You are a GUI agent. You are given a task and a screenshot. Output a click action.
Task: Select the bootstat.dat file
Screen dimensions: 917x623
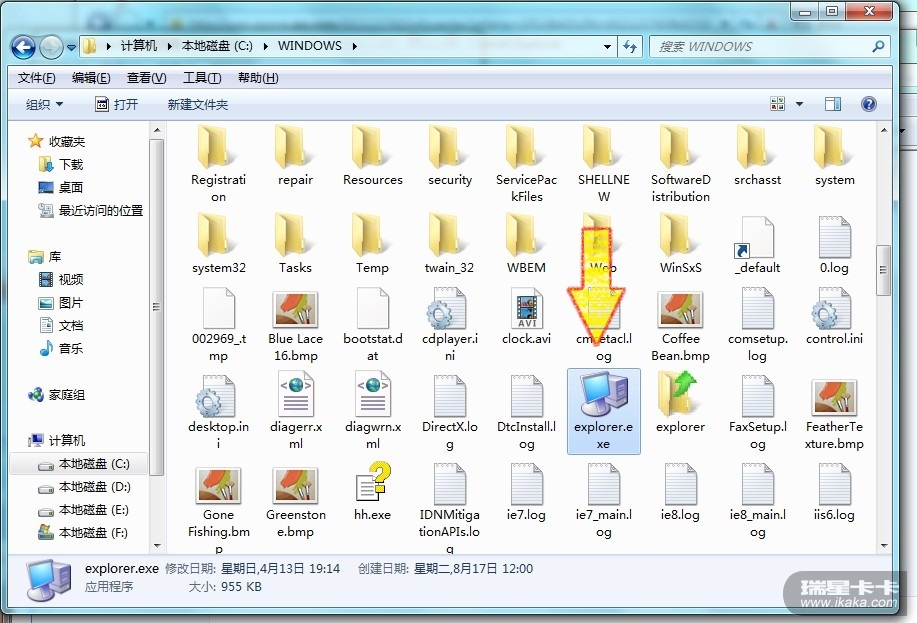pyautogui.click(x=373, y=325)
